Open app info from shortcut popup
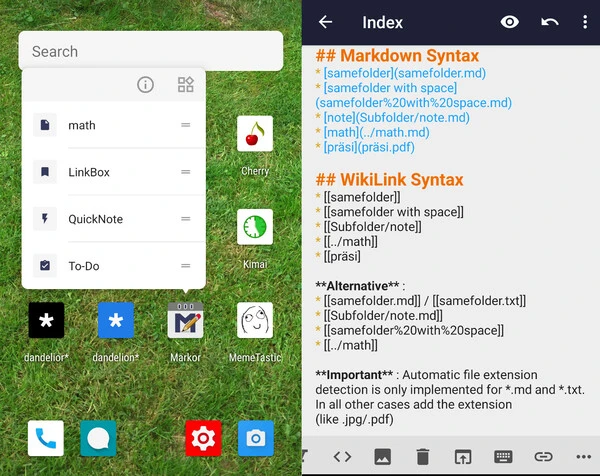Screen dimensions: 600x476 (146, 85)
